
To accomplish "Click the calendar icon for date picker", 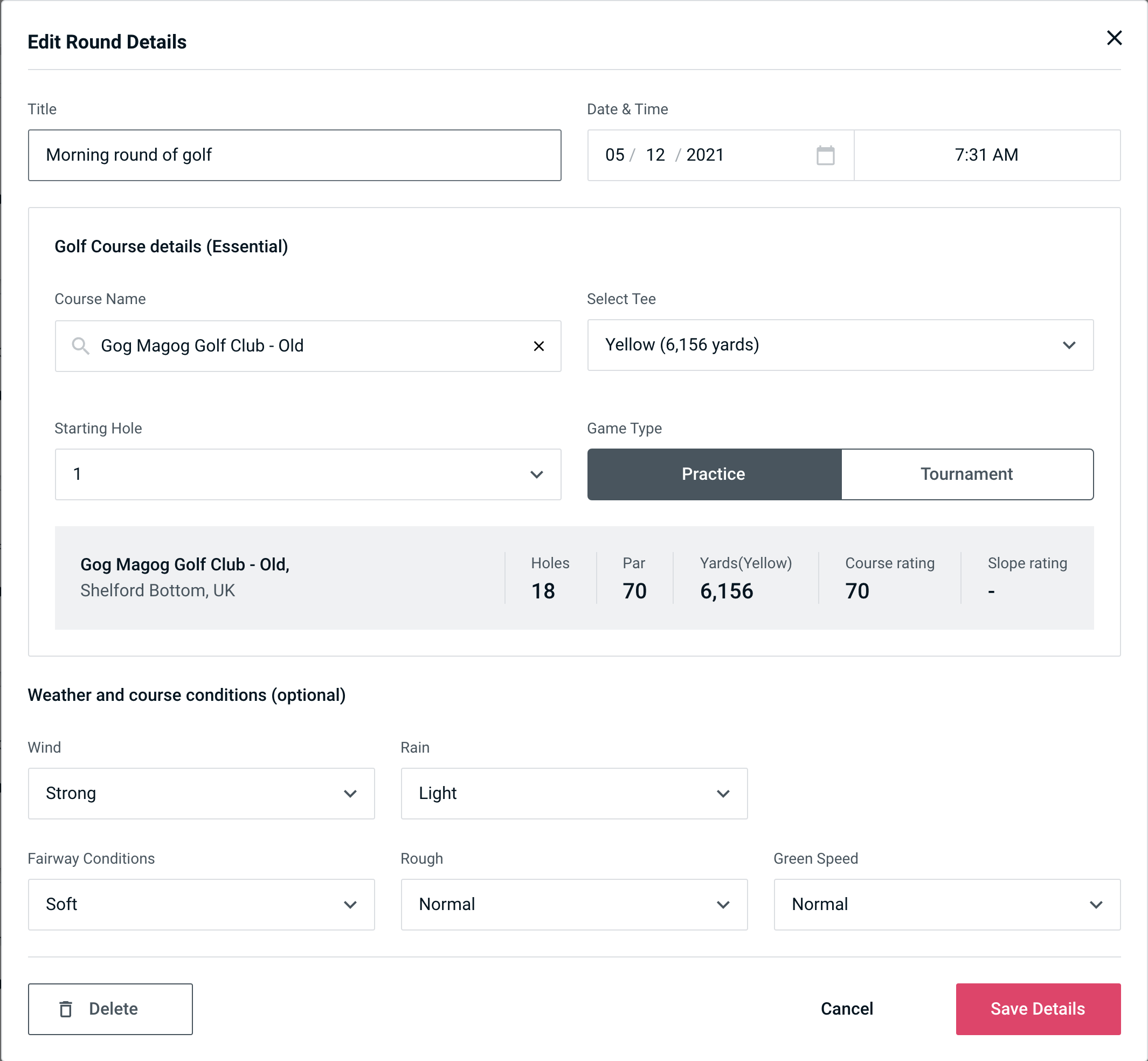I will 826,155.
